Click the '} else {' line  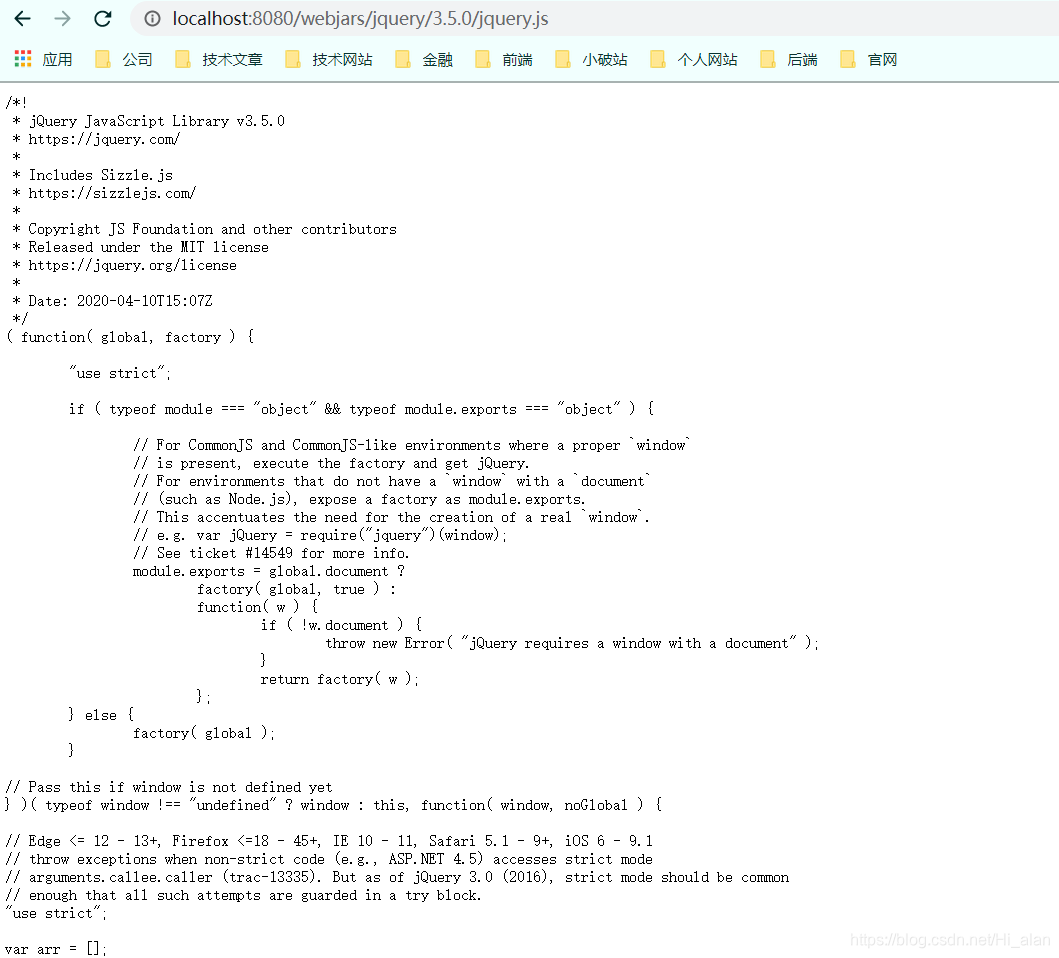(101, 715)
